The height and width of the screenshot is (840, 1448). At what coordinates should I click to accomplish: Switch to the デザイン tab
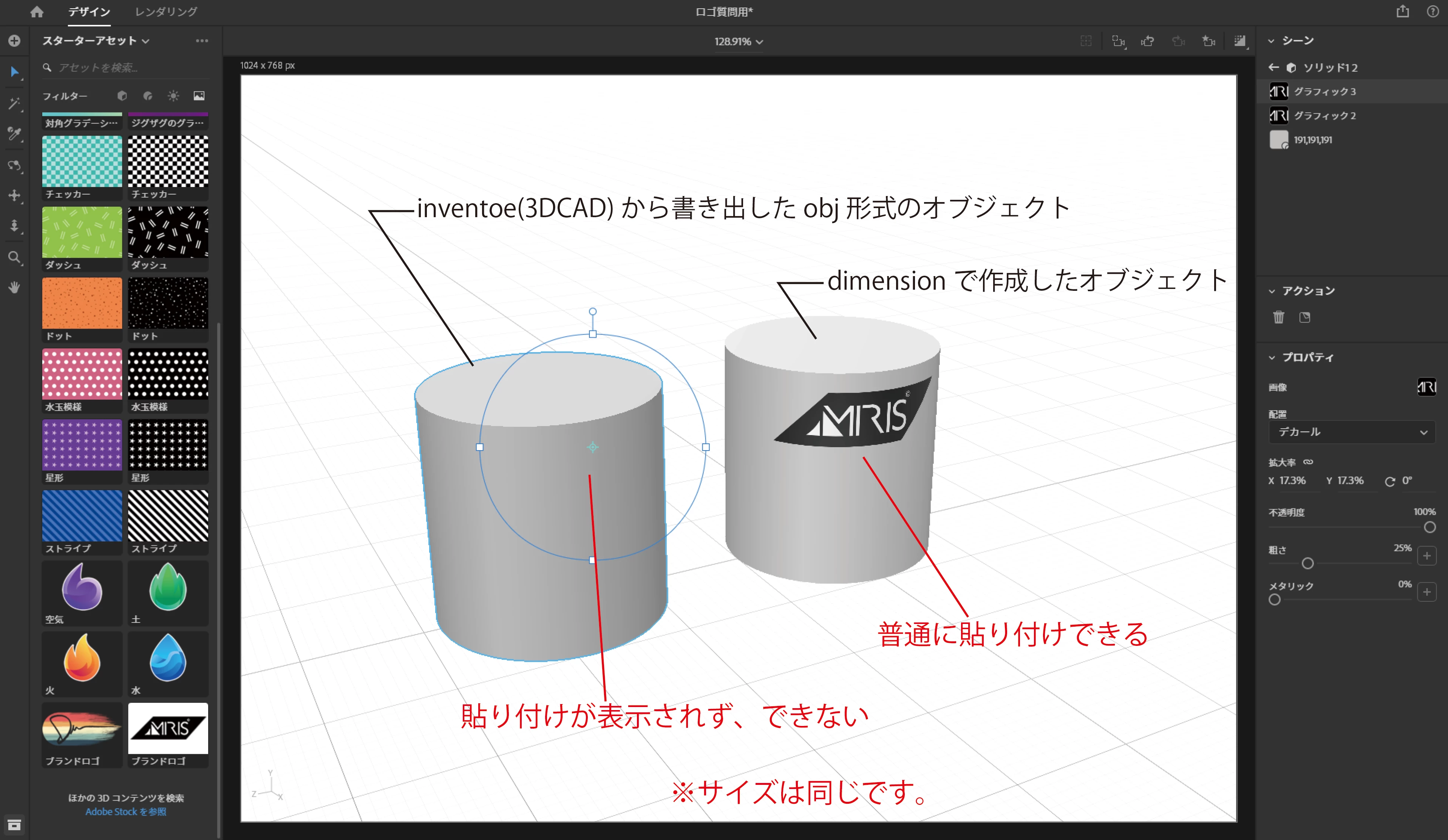coord(89,11)
